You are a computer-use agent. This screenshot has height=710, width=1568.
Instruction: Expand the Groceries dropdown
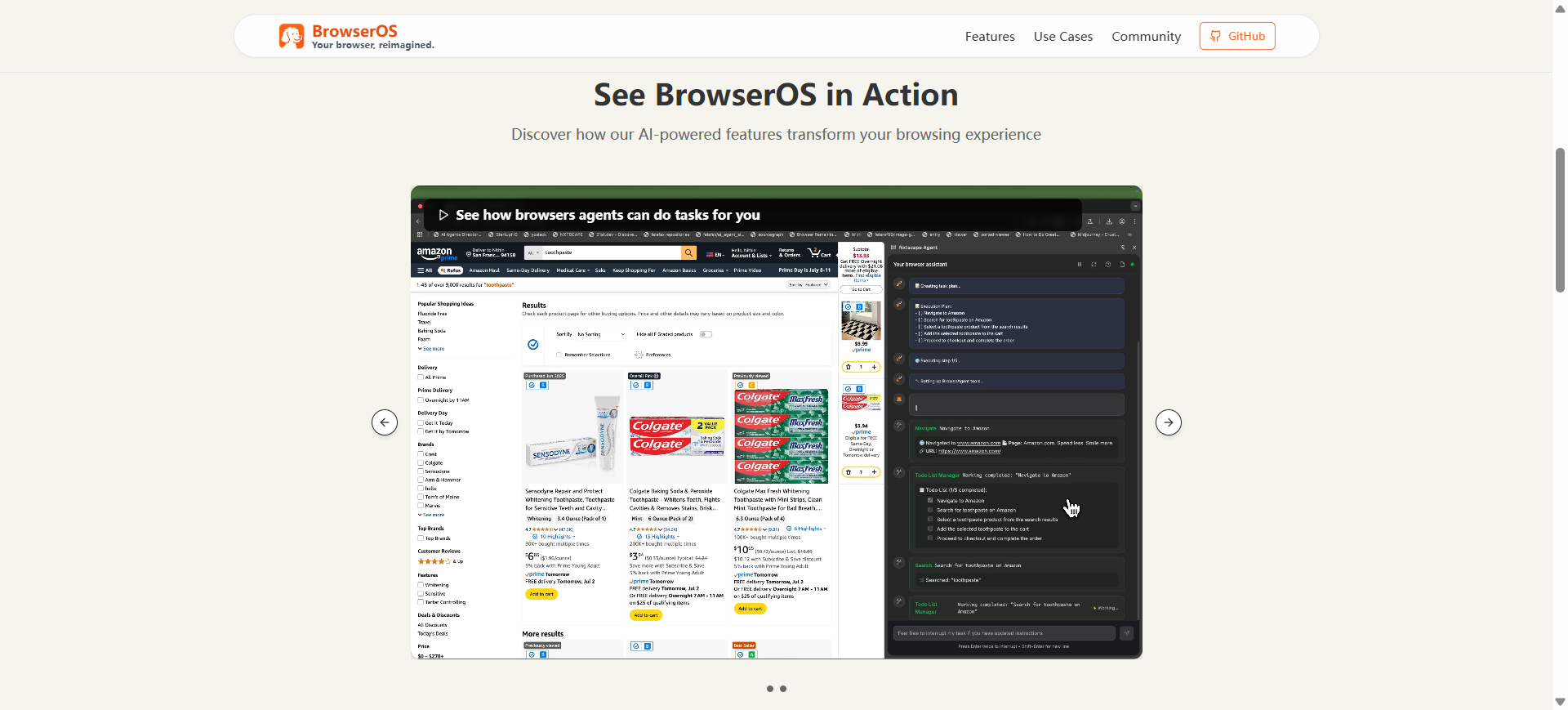point(715,270)
